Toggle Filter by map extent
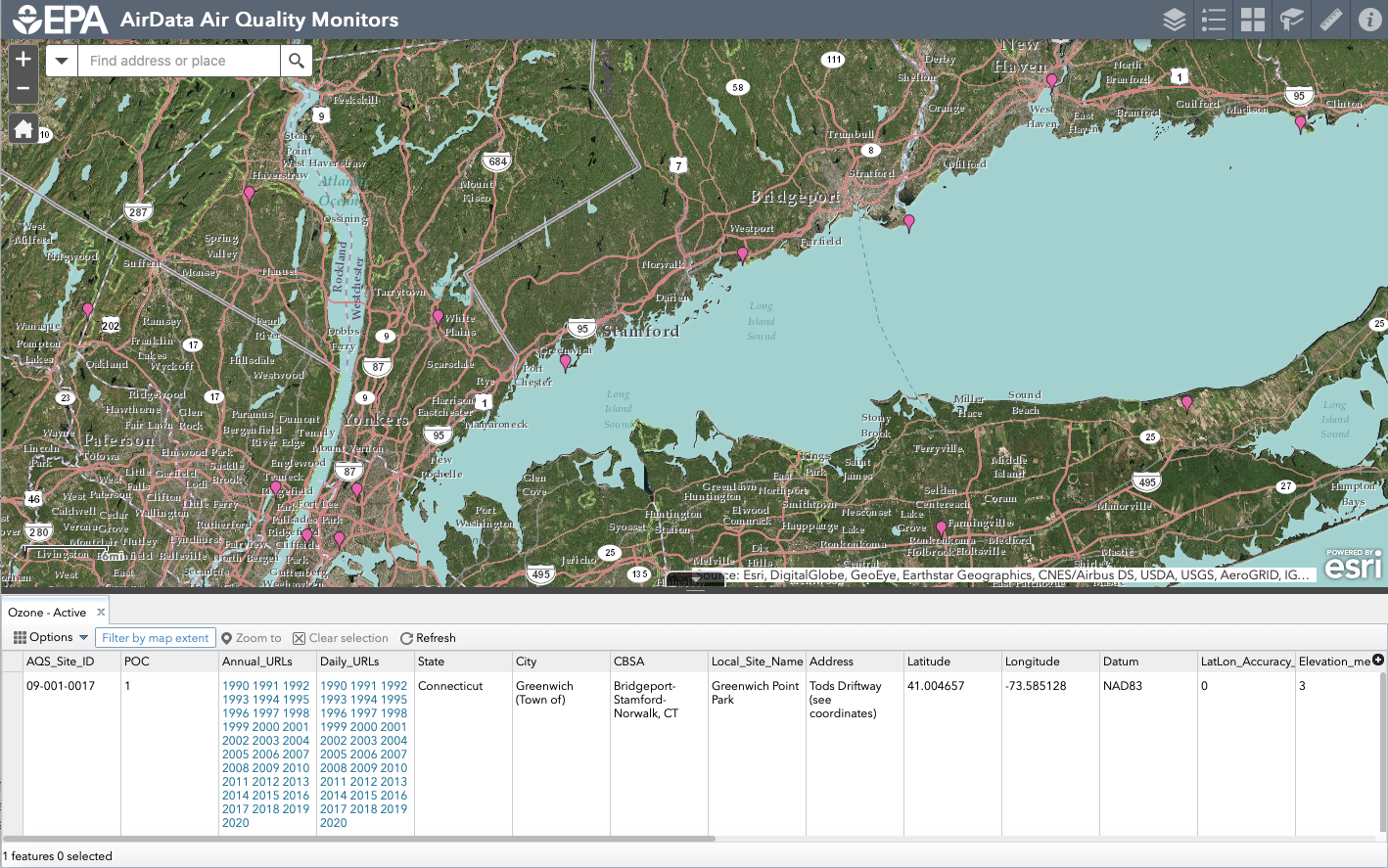Image resolution: width=1388 pixels, height=868 pixels. [x=156, y=637]
